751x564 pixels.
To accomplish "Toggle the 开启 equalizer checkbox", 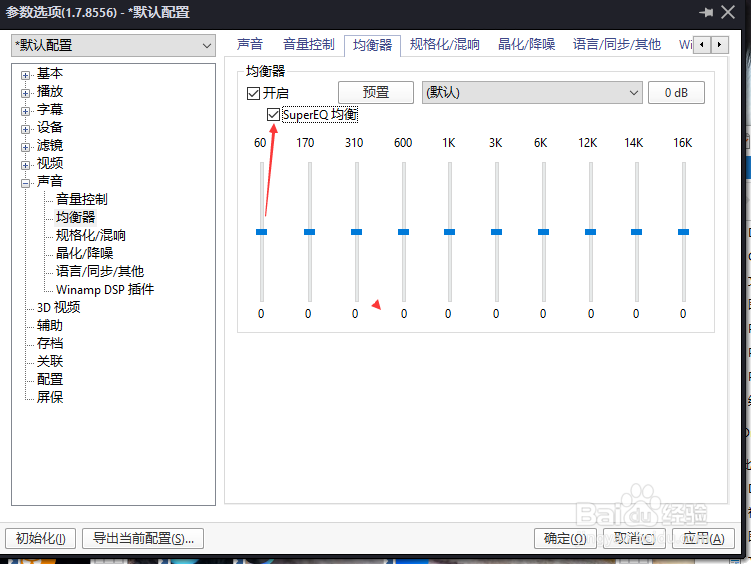I will point(253,93).
